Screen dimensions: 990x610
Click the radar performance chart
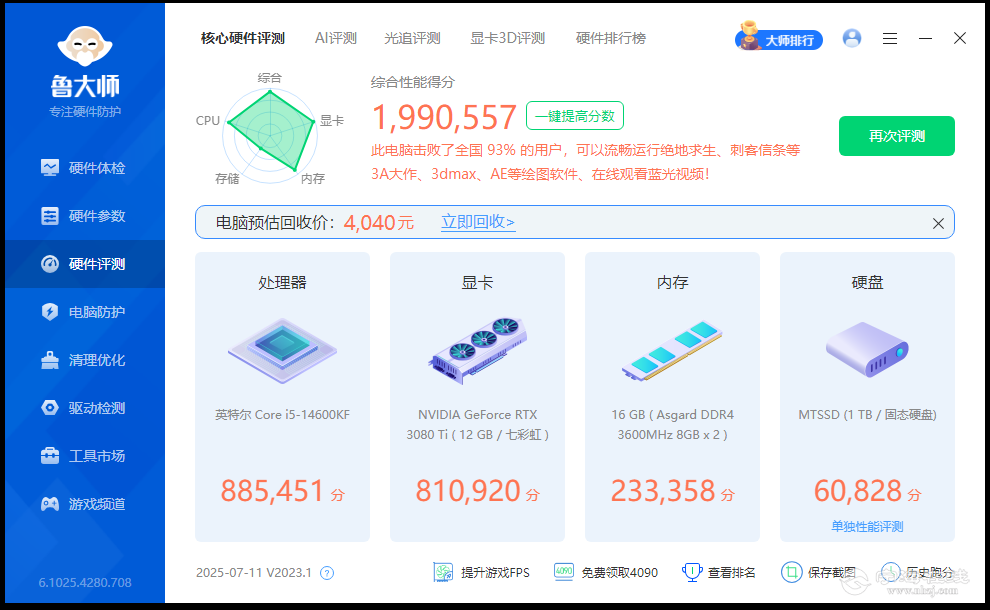click(x=270, y=134)
